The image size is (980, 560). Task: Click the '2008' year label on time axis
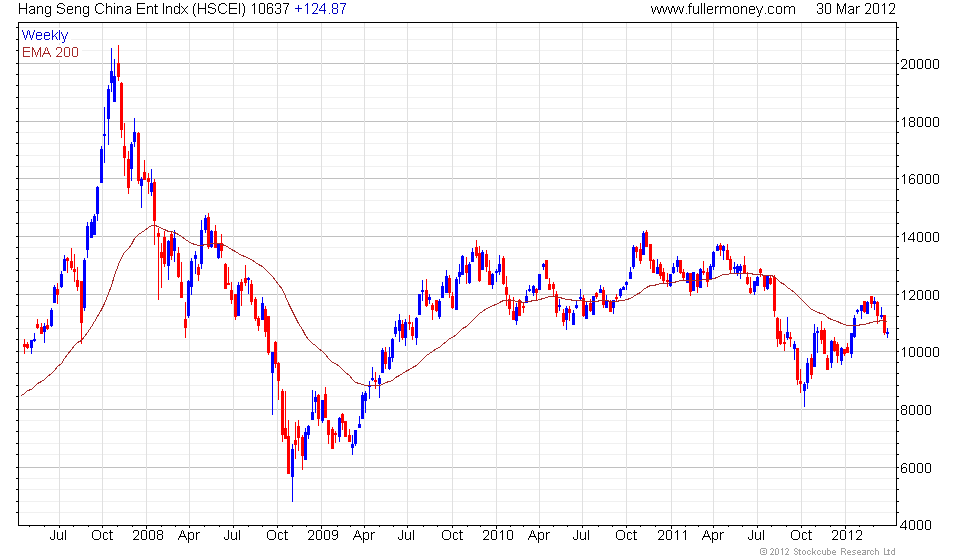148,536
